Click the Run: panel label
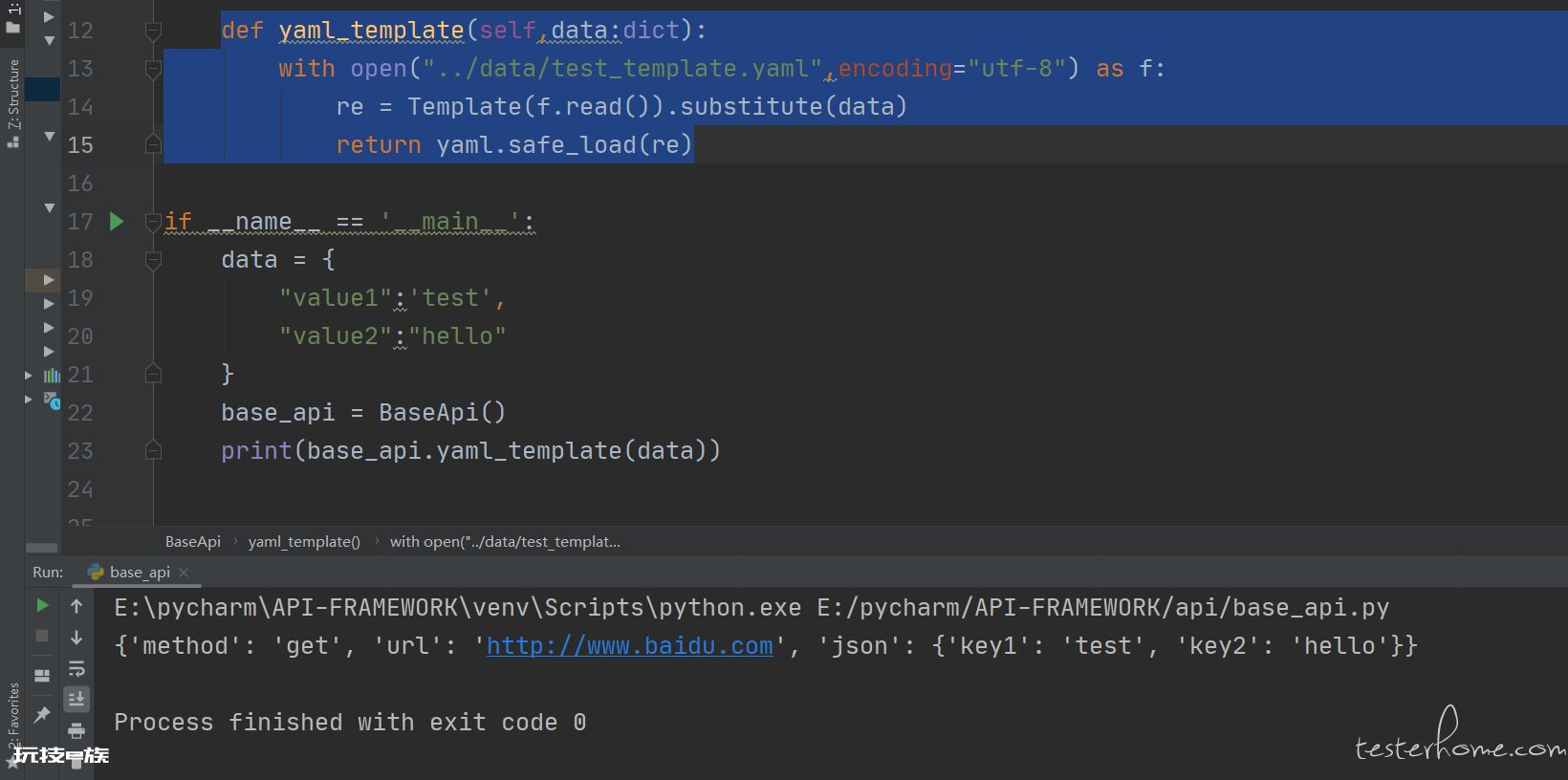 [x=48, y=573]
